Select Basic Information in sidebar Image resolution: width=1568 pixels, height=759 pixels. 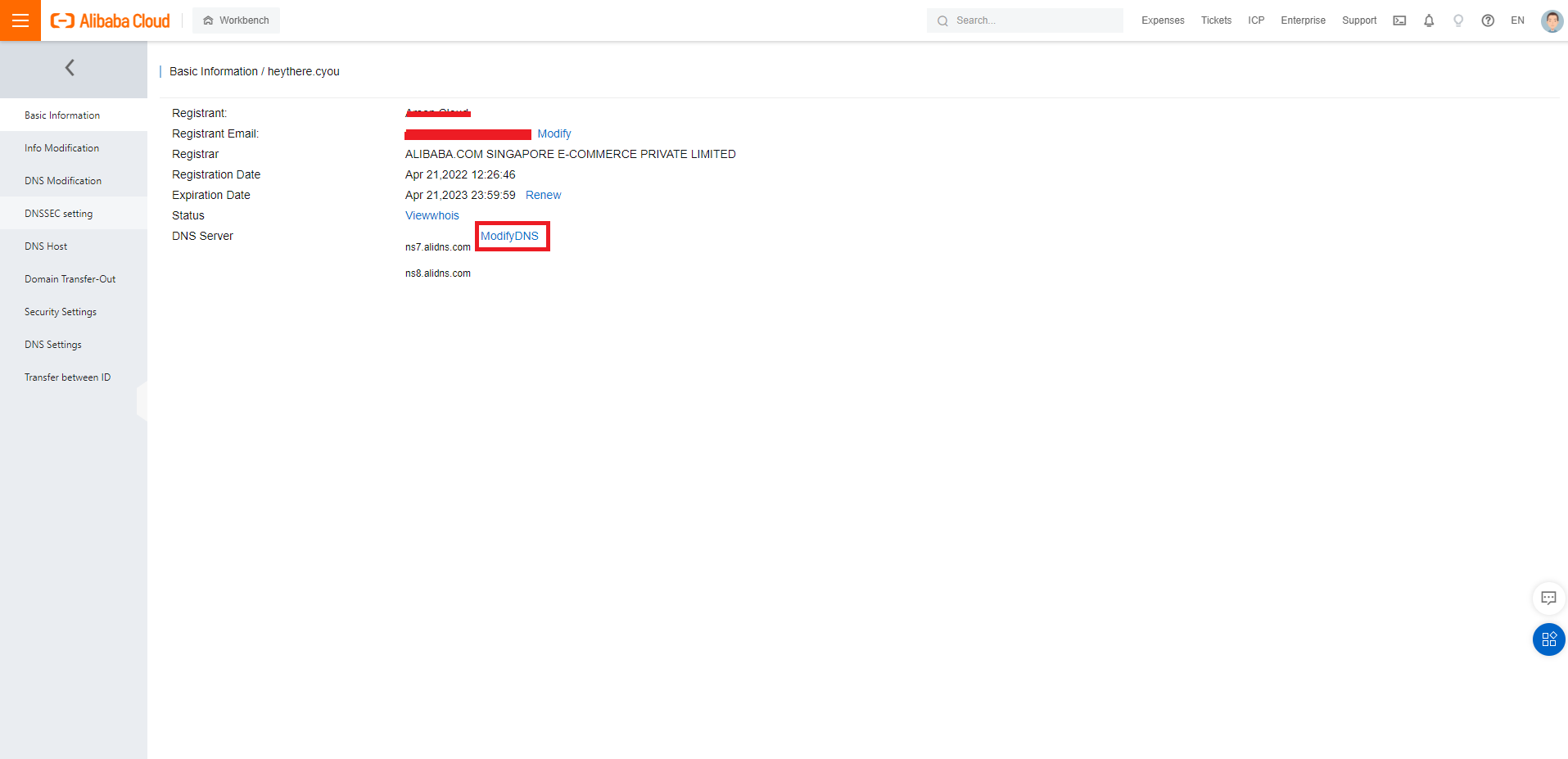(74, 115)
